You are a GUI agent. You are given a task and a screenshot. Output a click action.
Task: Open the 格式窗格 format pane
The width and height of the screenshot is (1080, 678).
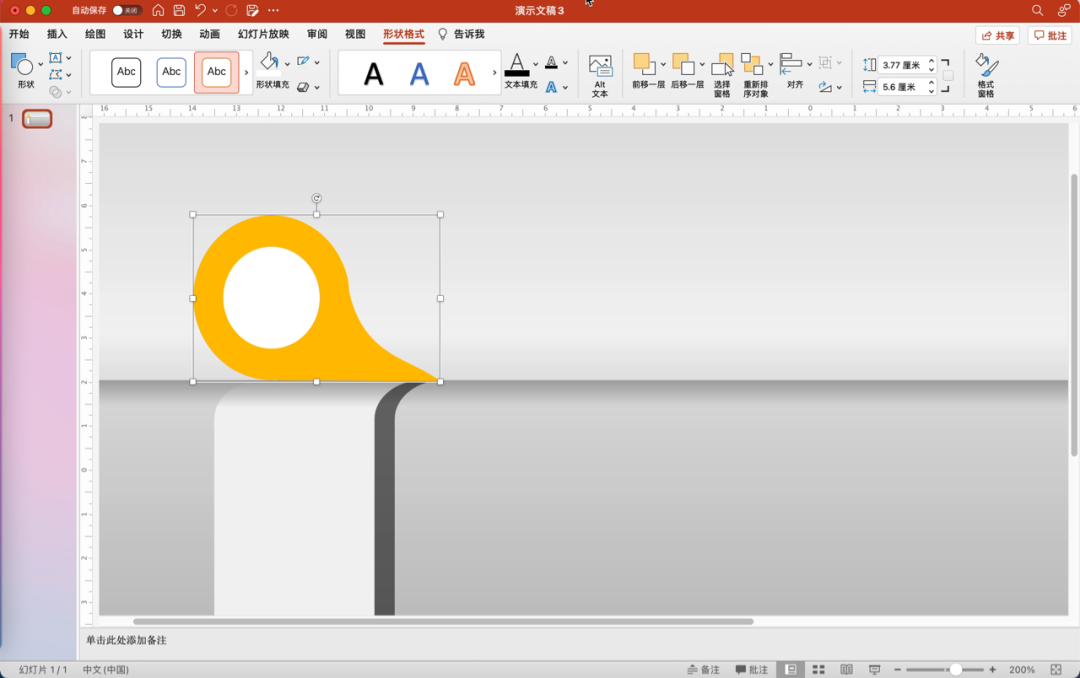click(986, 75)
